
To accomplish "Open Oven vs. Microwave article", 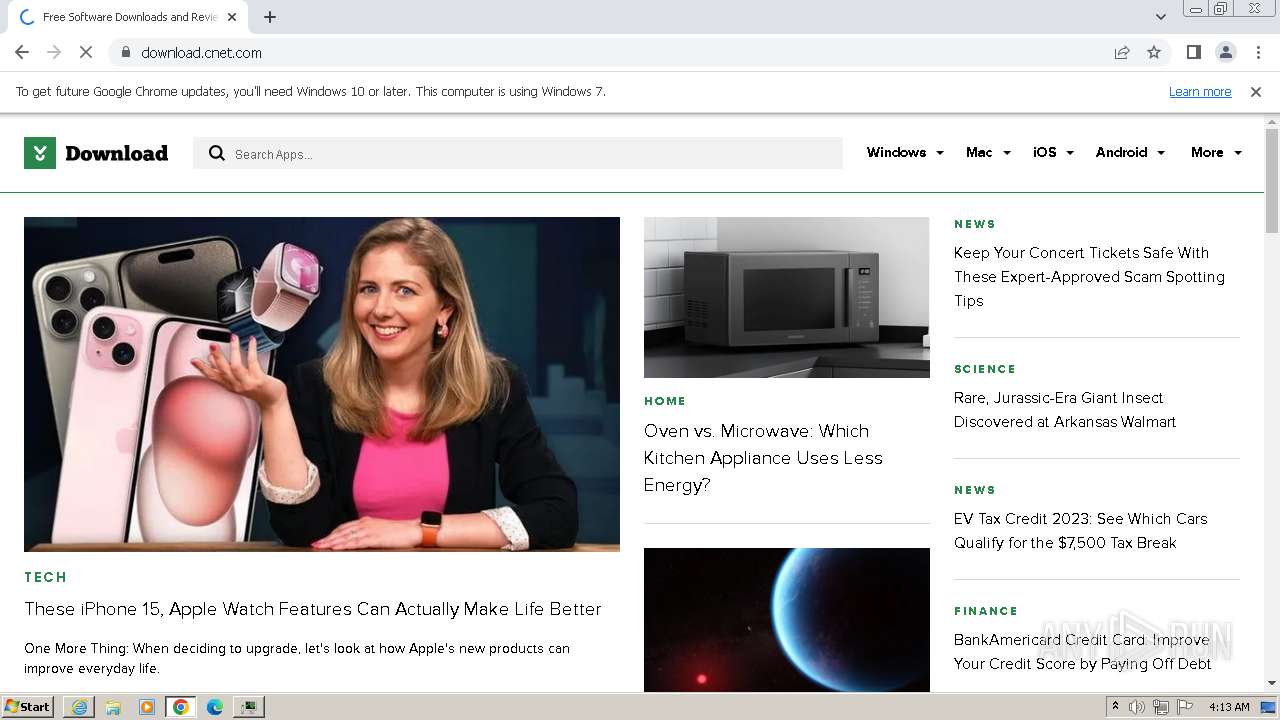I will tap(763, 458).
